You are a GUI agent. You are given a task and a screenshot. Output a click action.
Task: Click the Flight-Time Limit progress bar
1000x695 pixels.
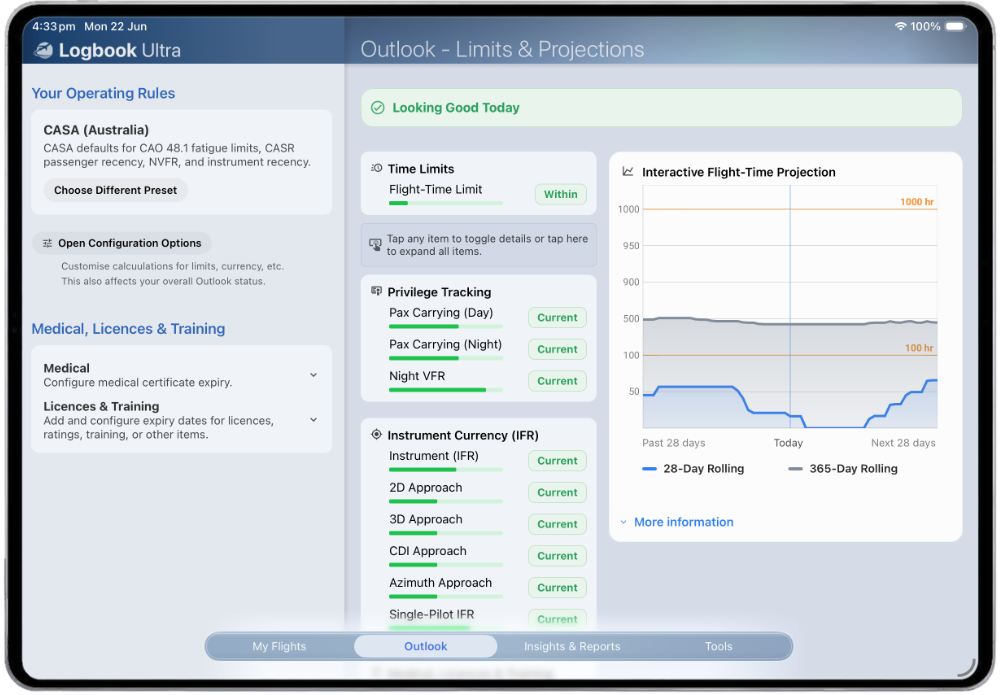click(x=446, y=203)
